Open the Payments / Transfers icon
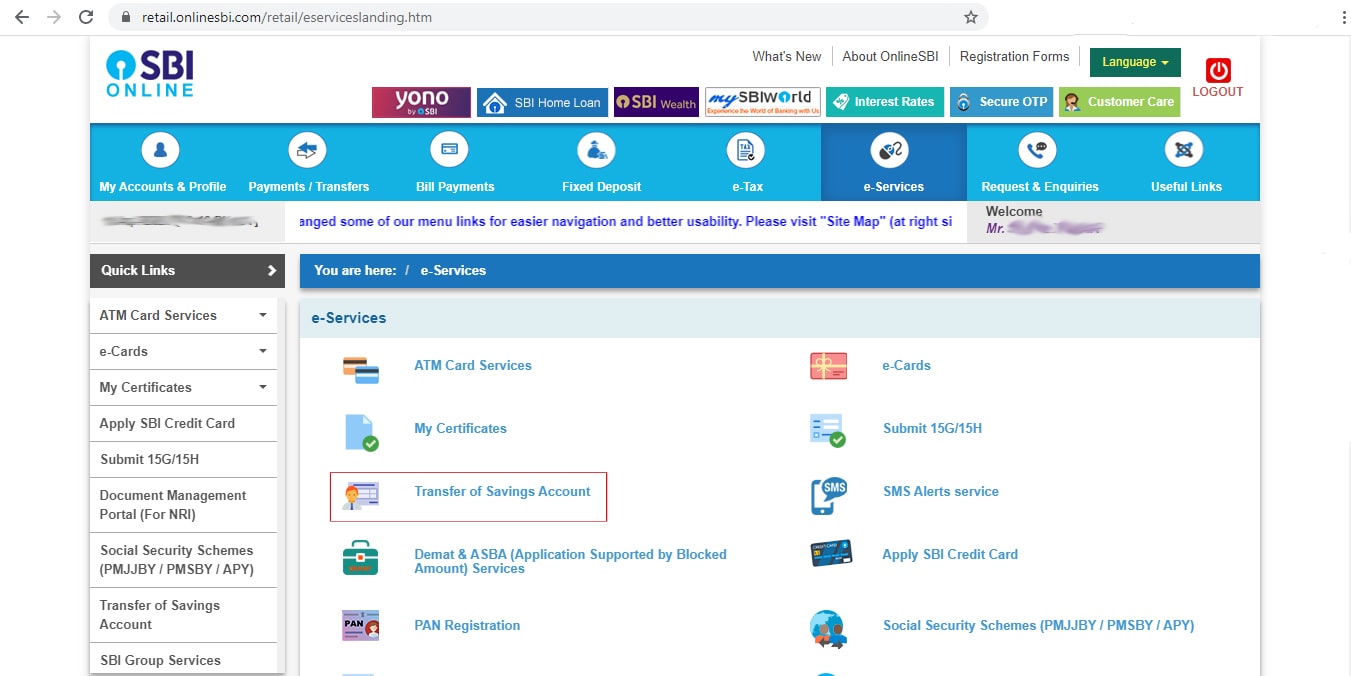 pyautogui.click(x=308, y=151)
